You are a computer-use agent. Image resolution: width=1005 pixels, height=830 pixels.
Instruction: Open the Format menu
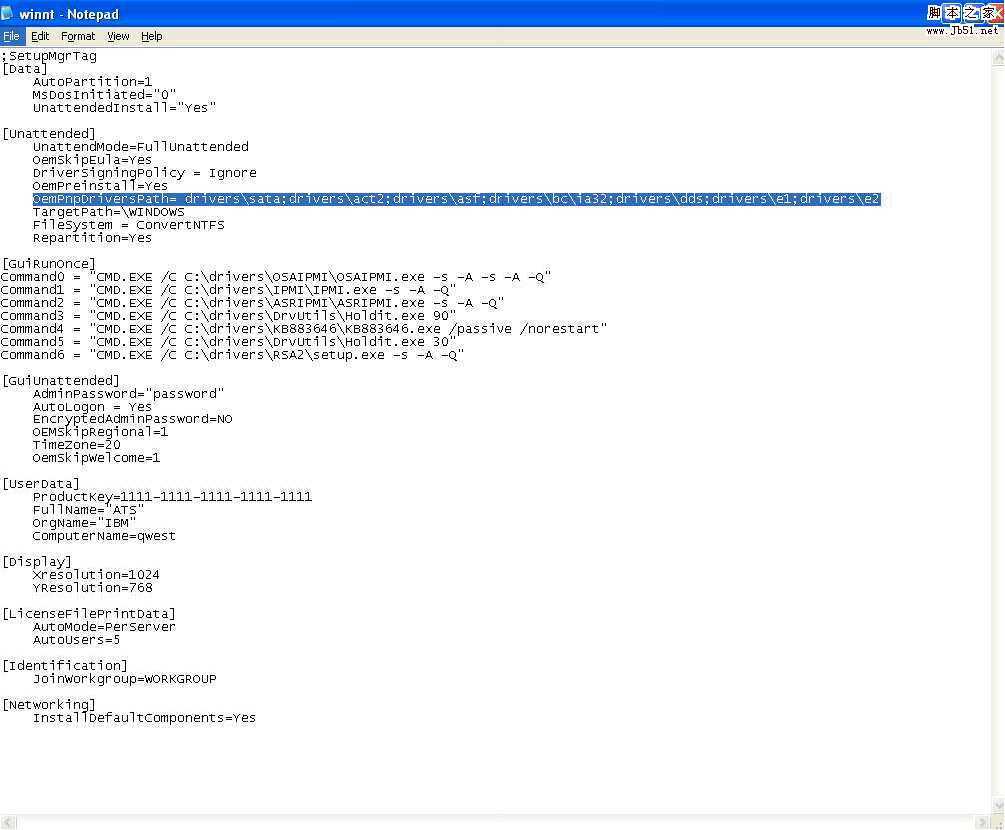[x=78, y=37]
